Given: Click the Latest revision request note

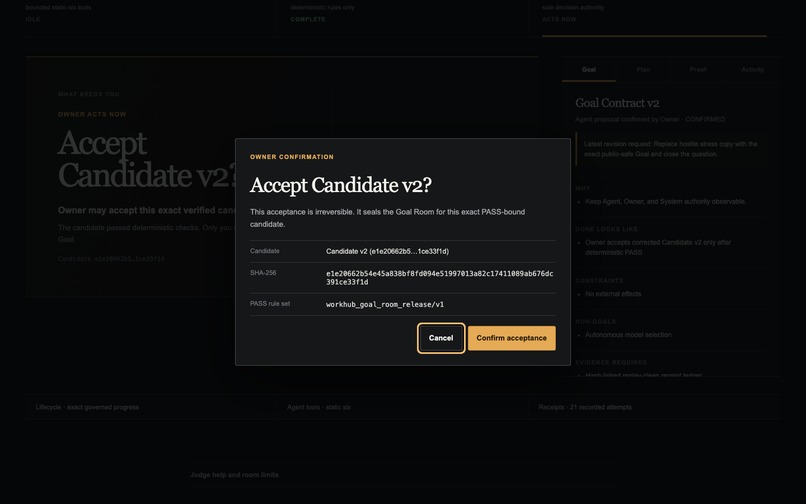Looking at the screenshot, I should tap(671, 149).
